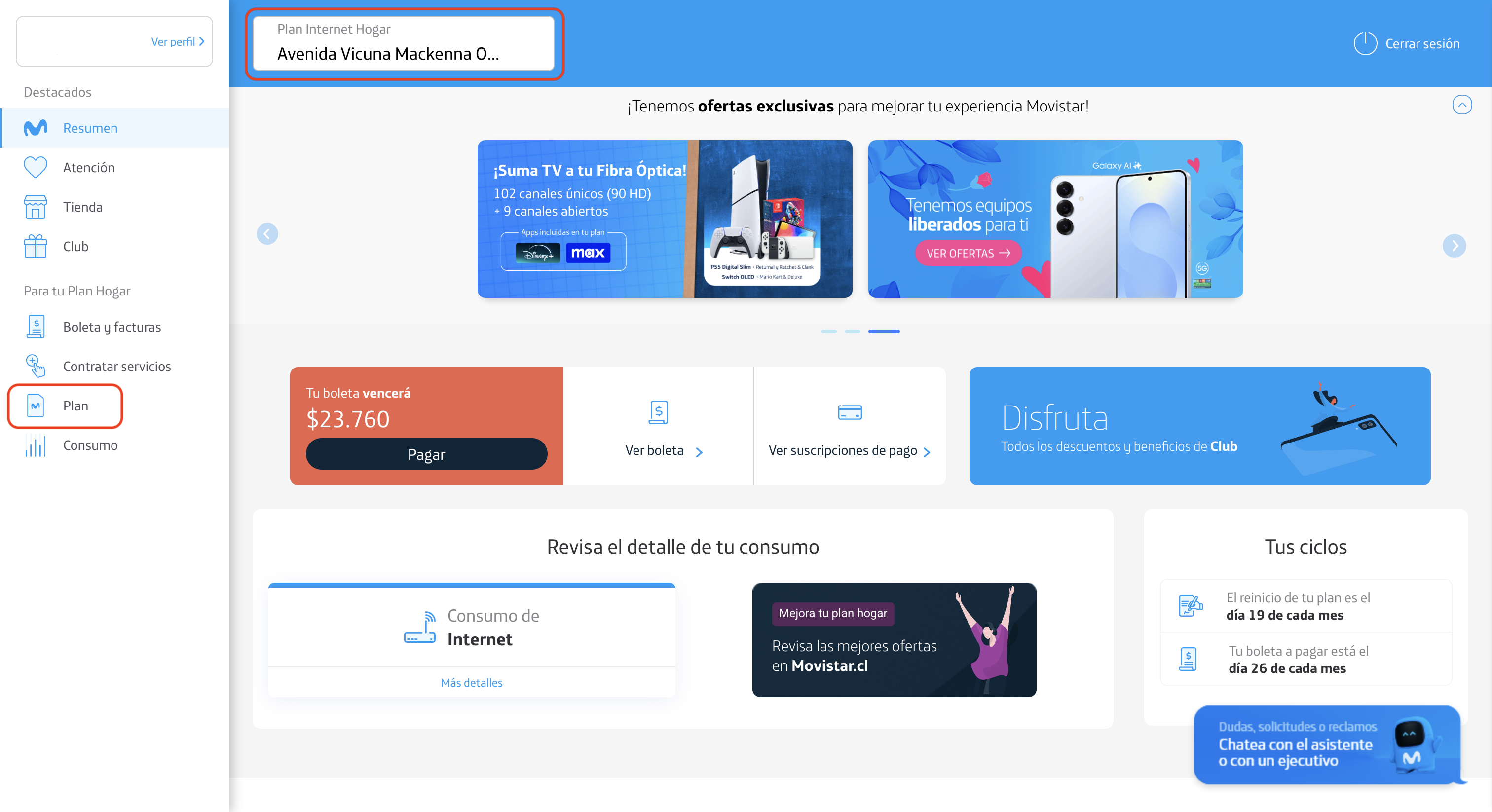Screen dimensions: 1492x812
Task: Advance carousel with the right arrow
Action: (x=1454, y=246)
